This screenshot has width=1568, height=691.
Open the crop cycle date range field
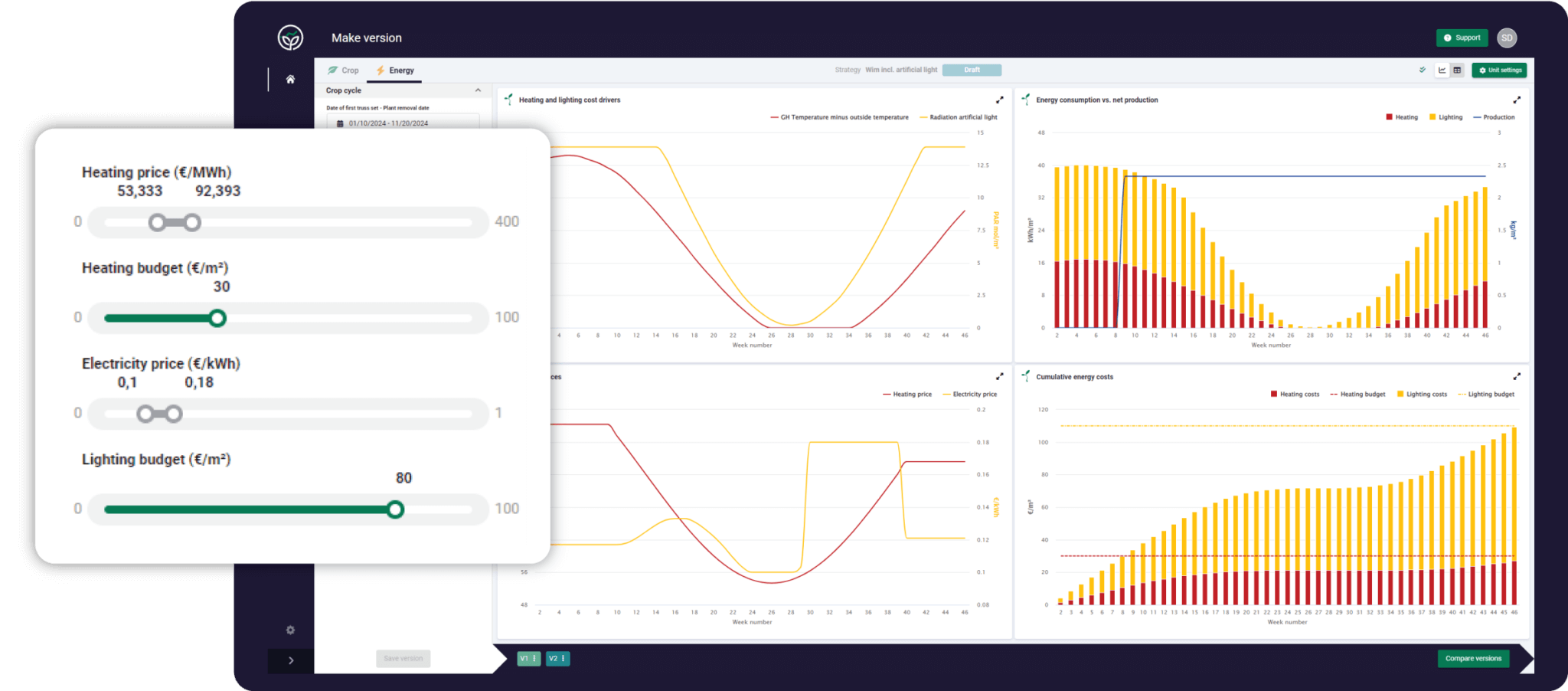(x=403, y=123)
